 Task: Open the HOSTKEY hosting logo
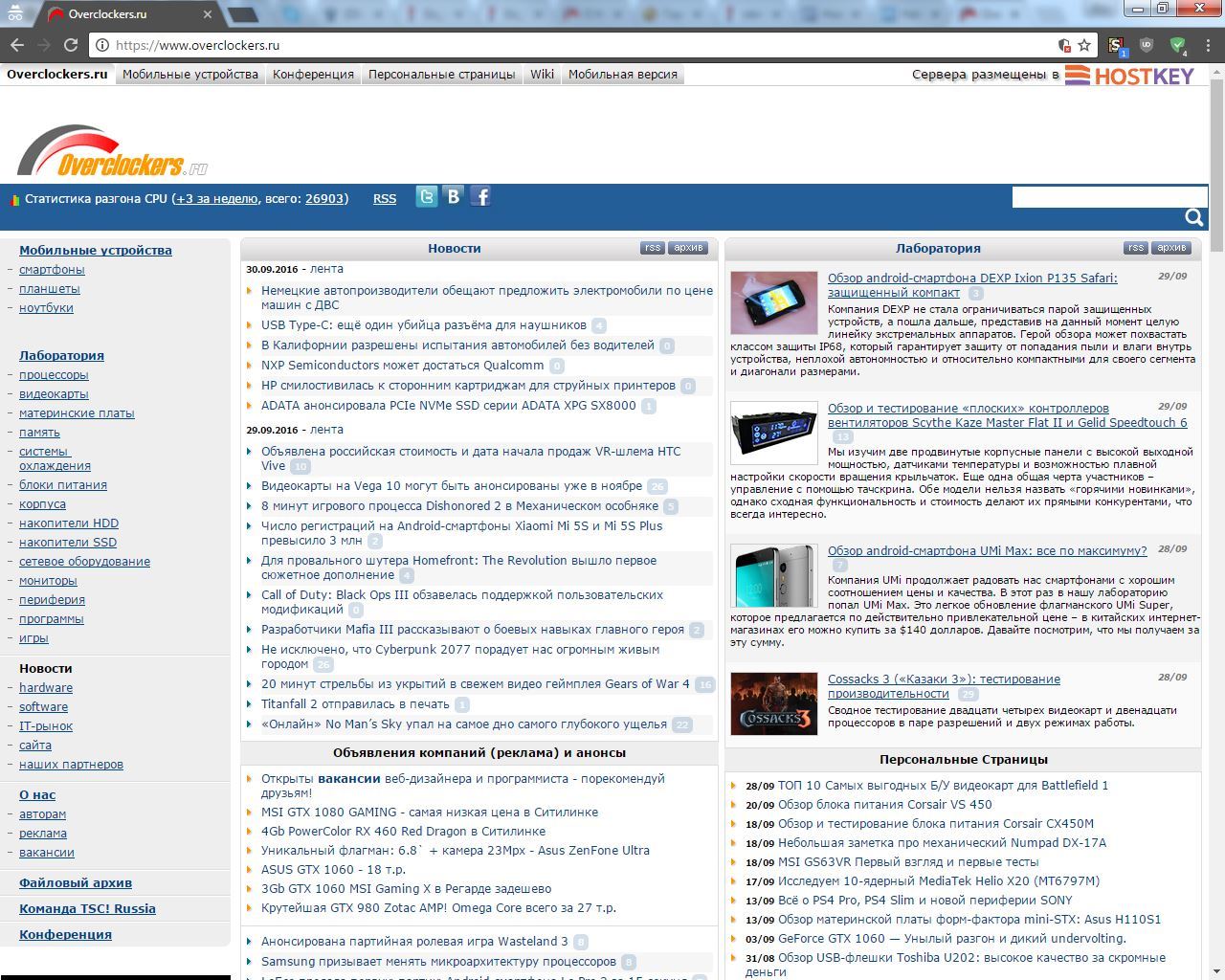click(x=1129, y=75)
